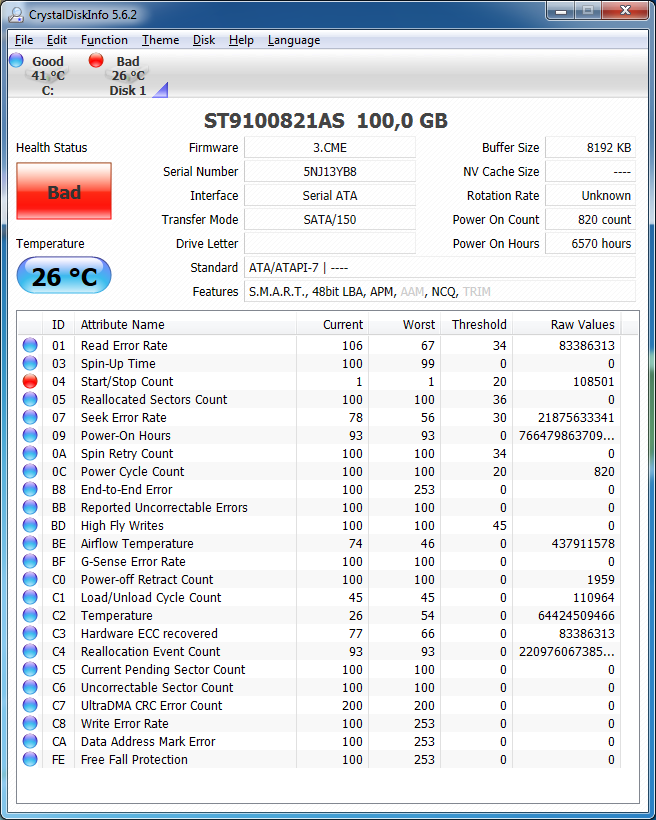656x820 pixels.
Task: Click the Firmware field showing 3.CME
Action: tap(330, 147)
